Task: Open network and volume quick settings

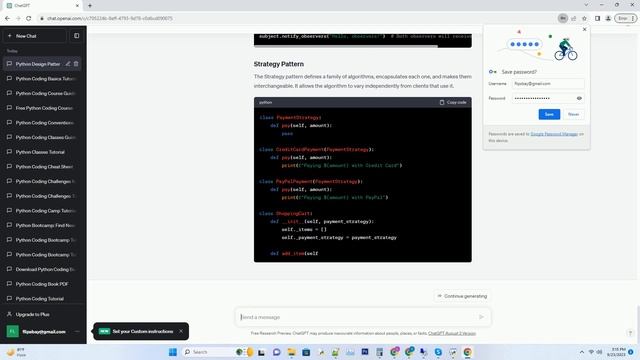Action: pyautogui.click(x=595, y=352)
